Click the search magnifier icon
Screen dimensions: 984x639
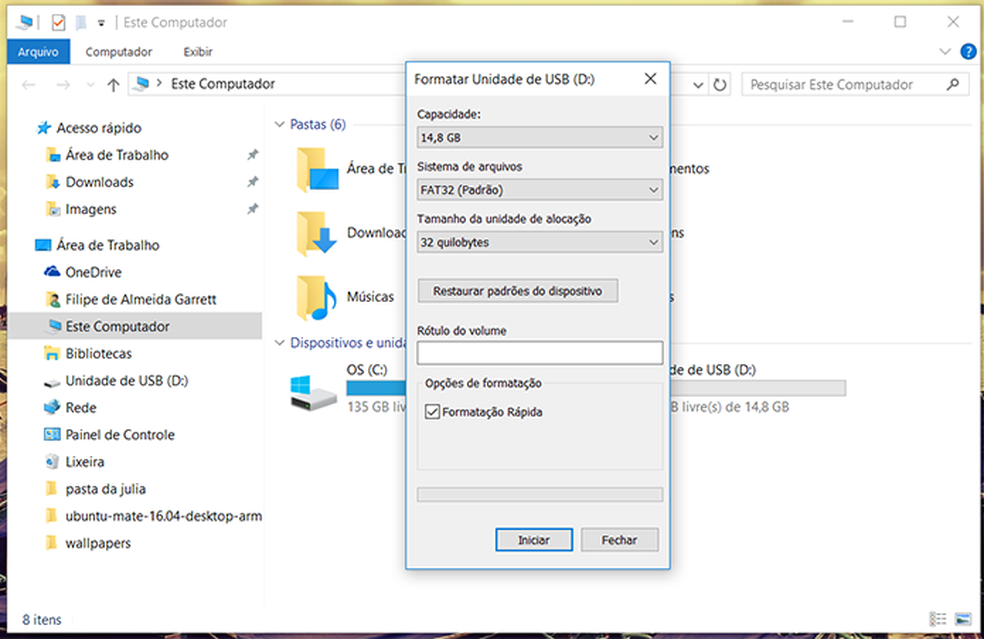coord(953,84)
